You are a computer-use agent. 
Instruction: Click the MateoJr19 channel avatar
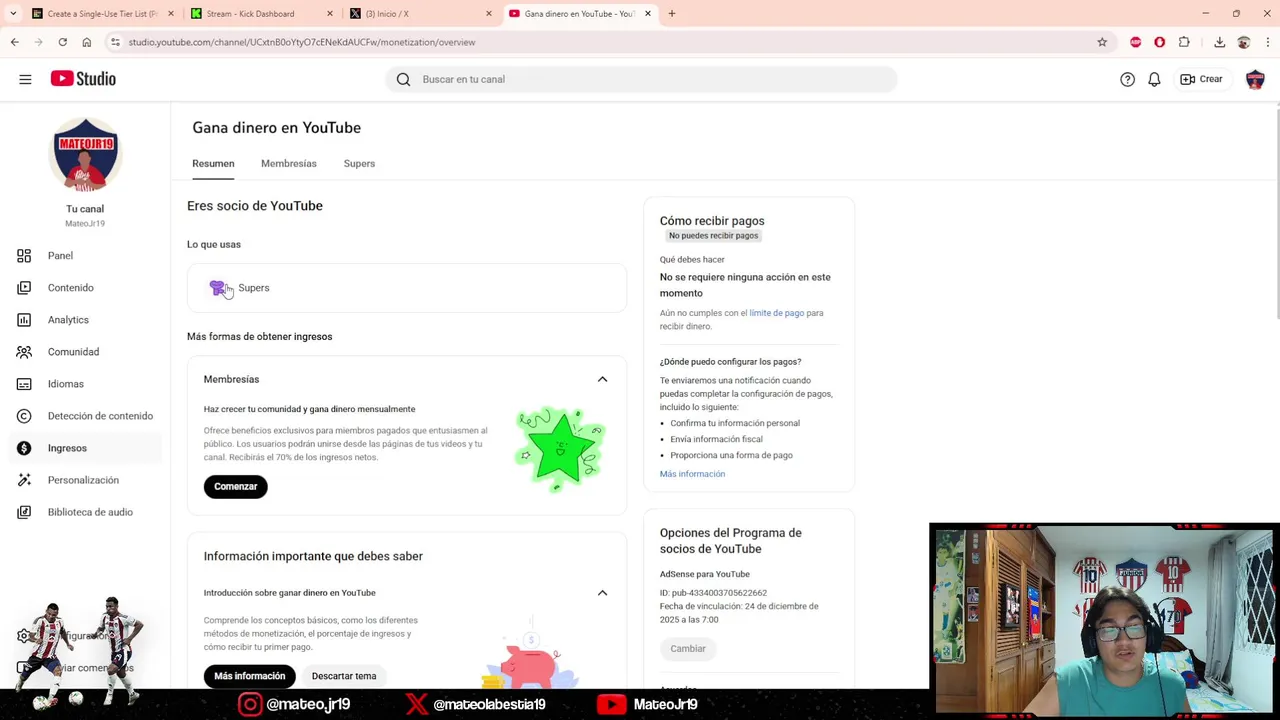pyautogui.click(x=85, y=155)
